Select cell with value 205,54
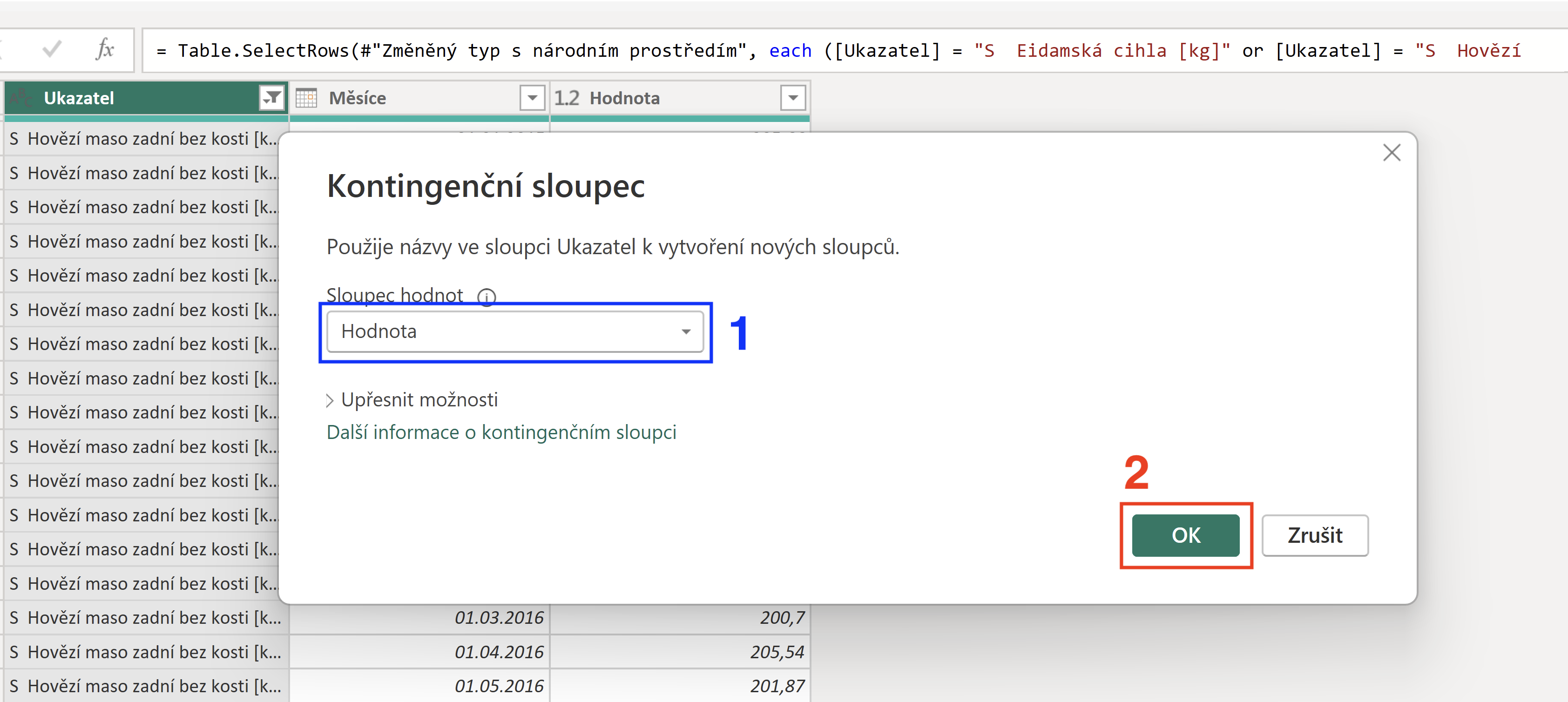The height and width of the screenshot is (702, 1568). click(x=680, y=652)
